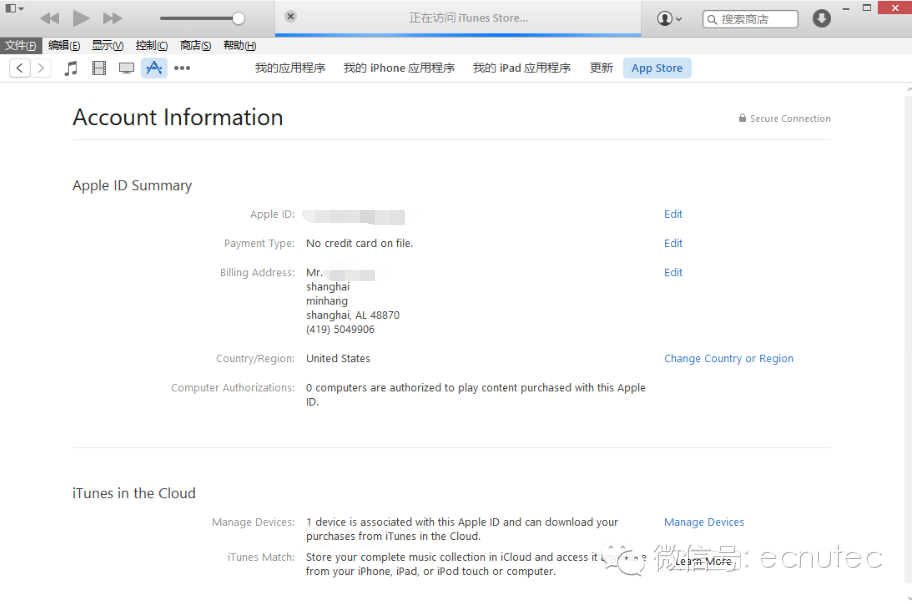This screenshot has height=604, width=912.
Task: Open the Downloads arrow icon
Action: [x=821, y=19]
